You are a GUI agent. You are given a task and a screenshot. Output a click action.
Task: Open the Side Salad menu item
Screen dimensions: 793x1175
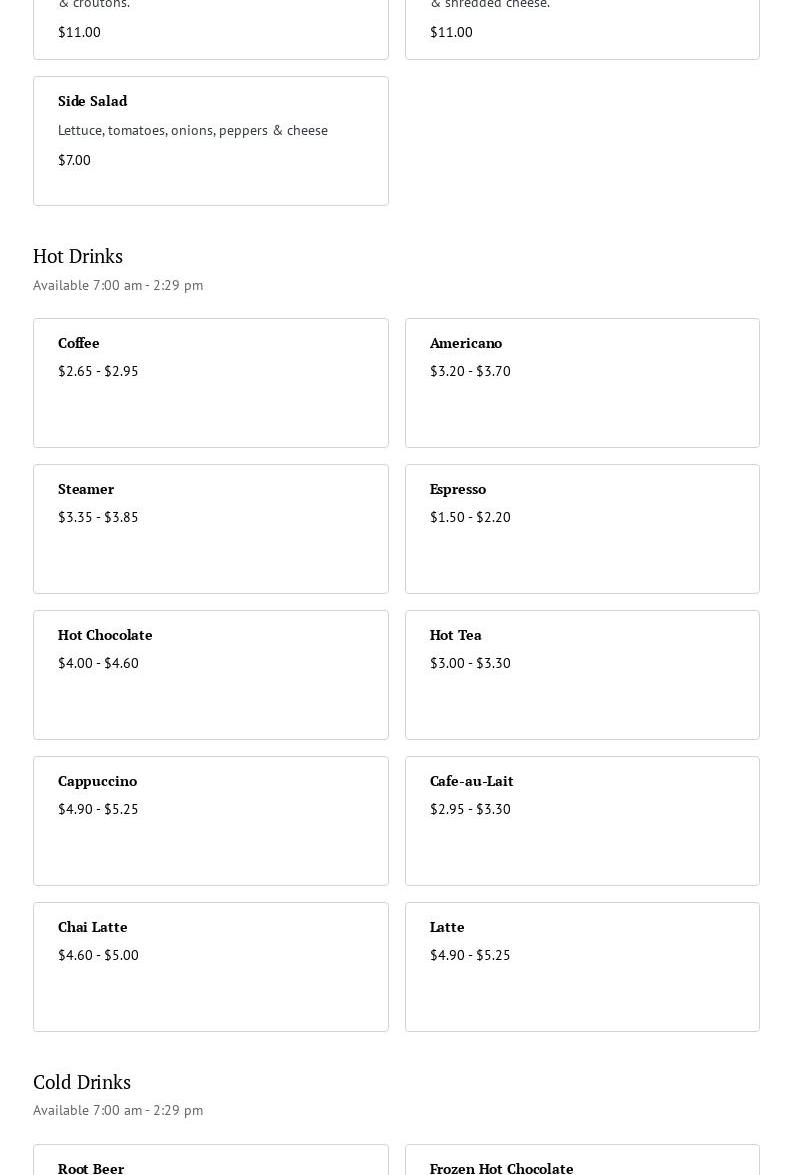(210, 140)
